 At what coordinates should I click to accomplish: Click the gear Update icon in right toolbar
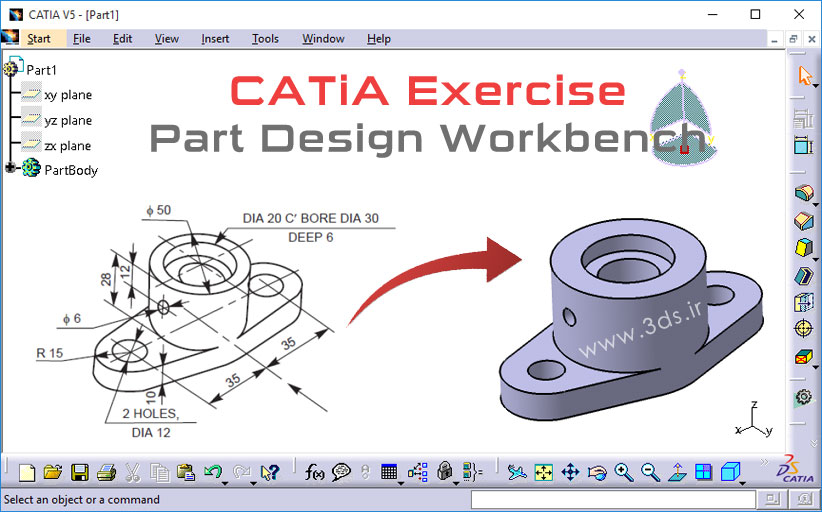tap(803, 397)
